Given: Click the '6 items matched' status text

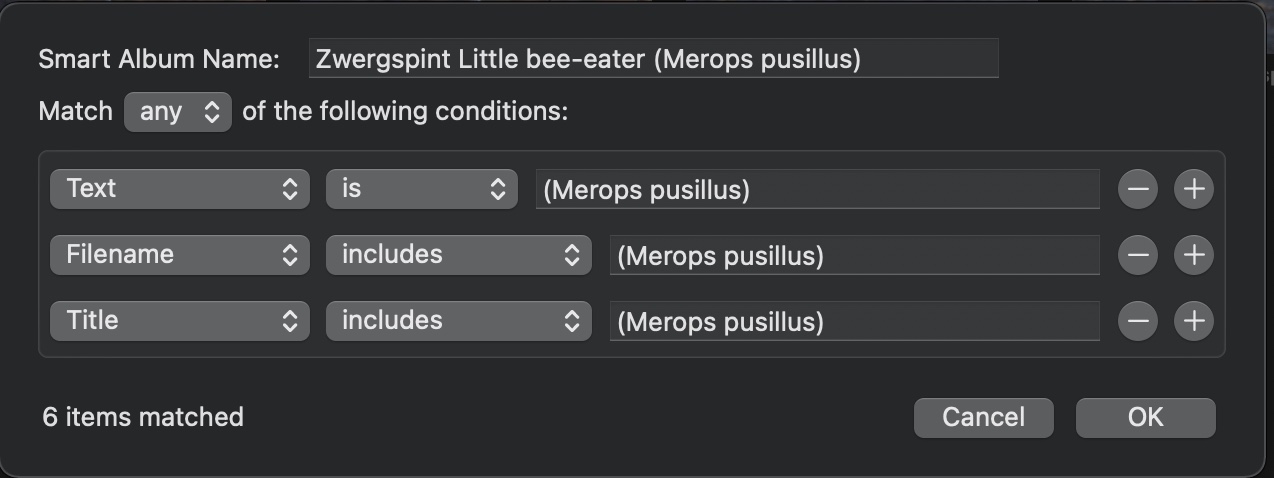Looking at the screenshot, I should coord(143,417).
